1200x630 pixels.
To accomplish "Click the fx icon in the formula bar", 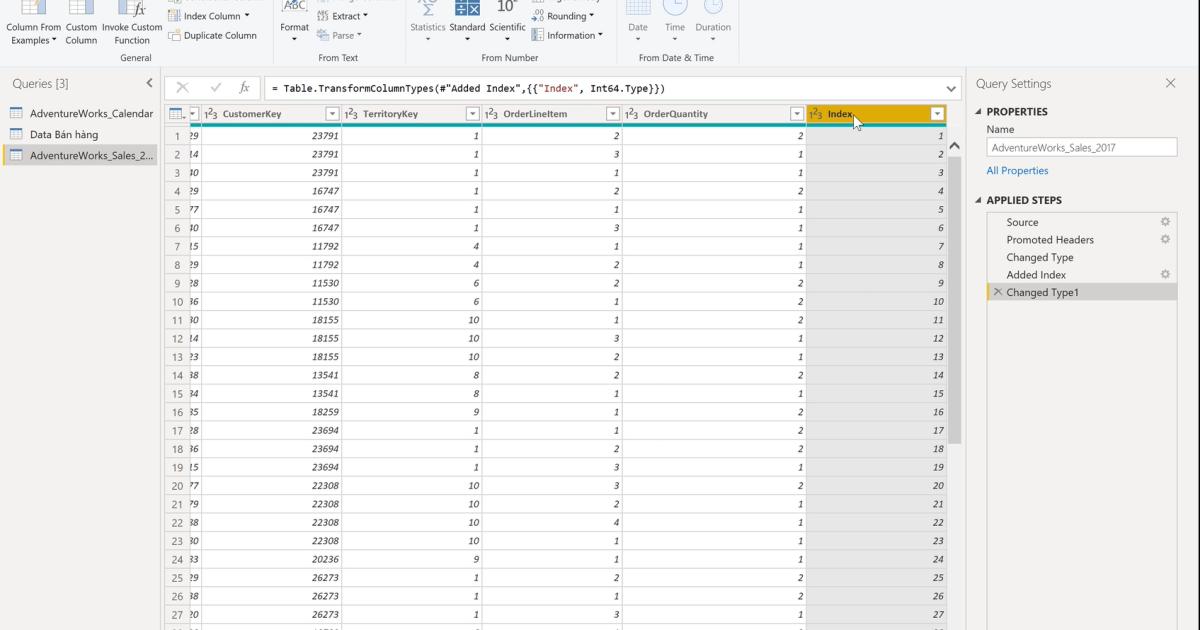I will [x=243, y=87].
